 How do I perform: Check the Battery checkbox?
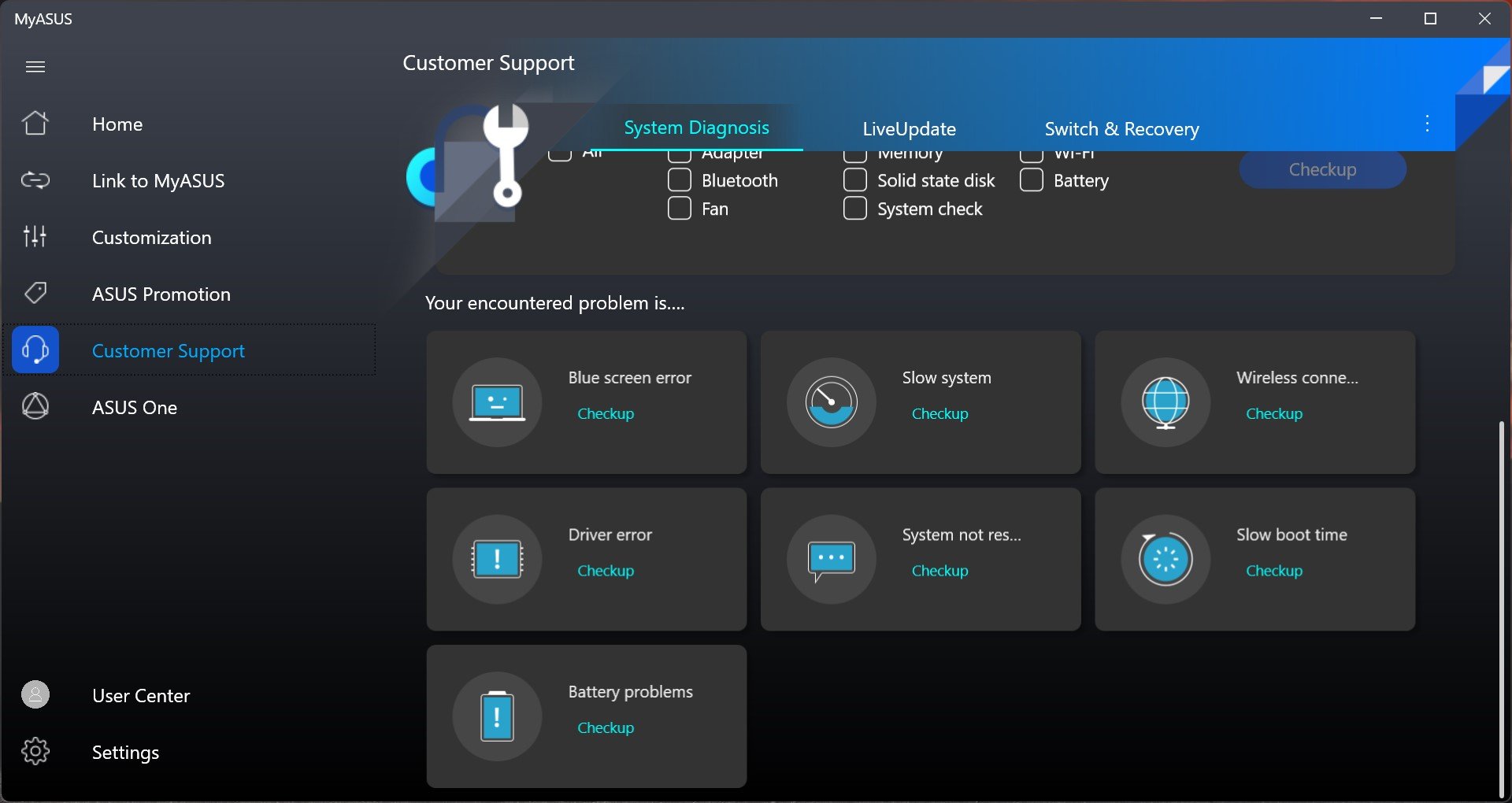point(1032,180)
